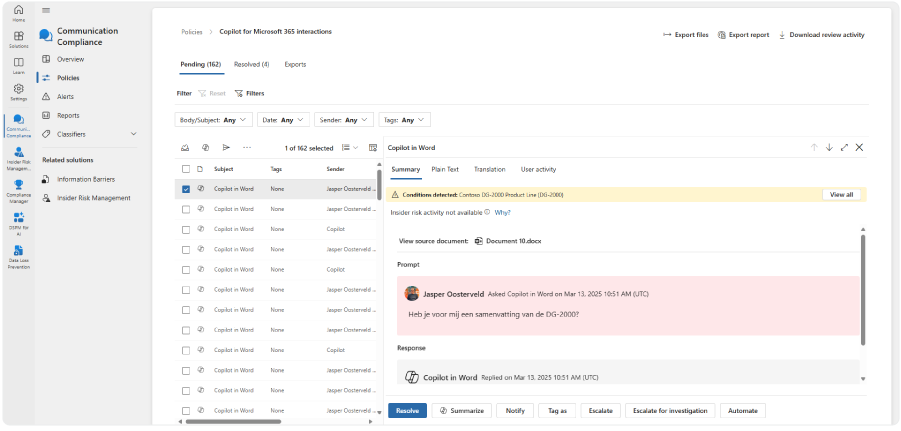This screenshot has width=901, height=431.
Task: Click Download review activity icon
Action: [782, 35]
